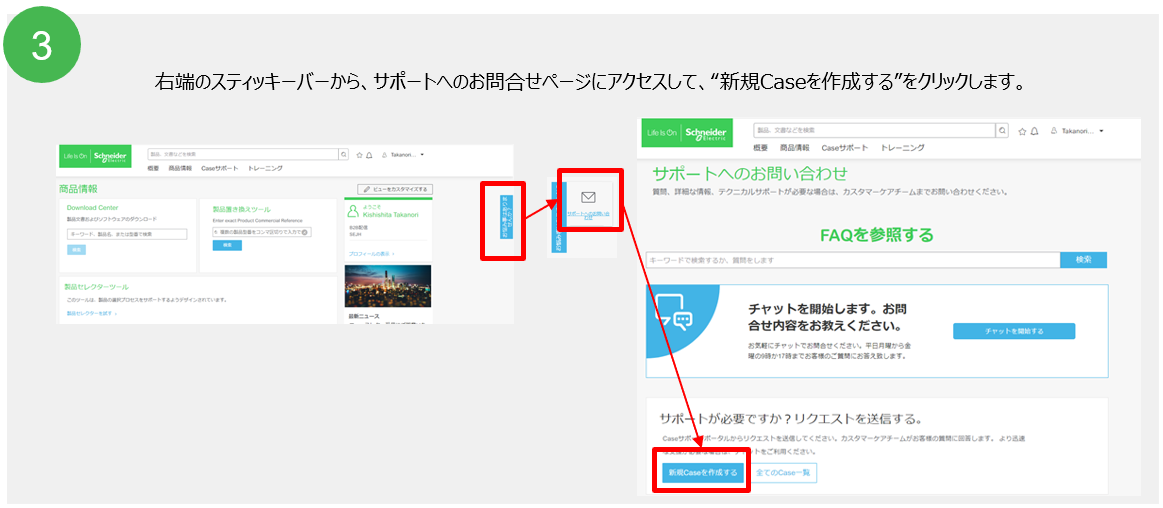Click 最新ニュース heading
Screen dimensions: 1163x508
click(x=363, y=315)
